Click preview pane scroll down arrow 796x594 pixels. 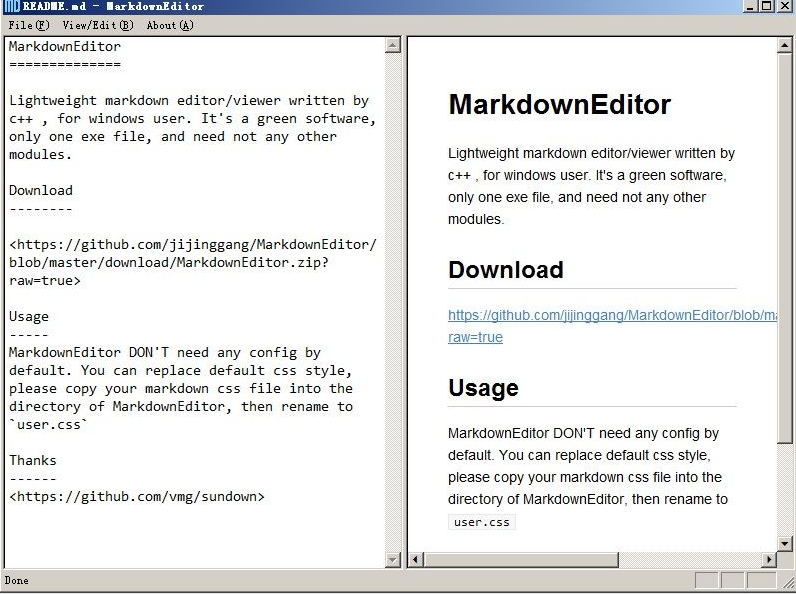(784, 544)
